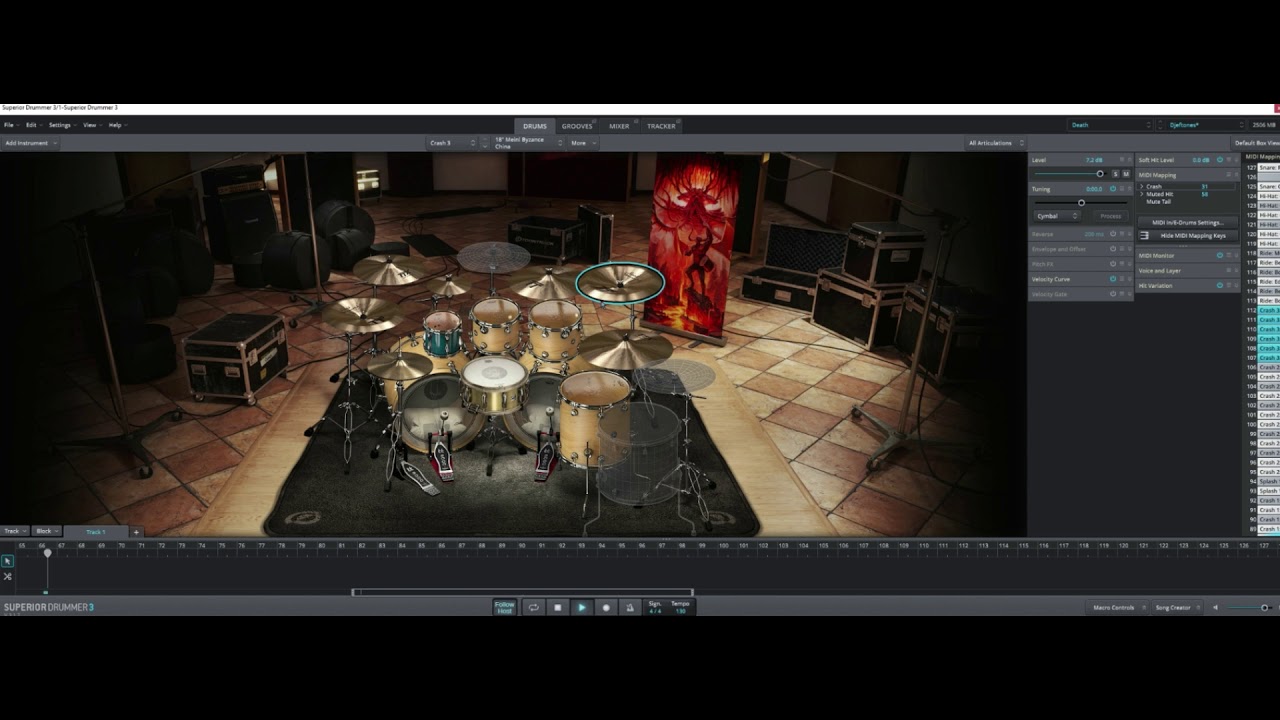Open the Track dropdown menu
This screenshot has width=1280, height=720.
click(x=15, y=531)
